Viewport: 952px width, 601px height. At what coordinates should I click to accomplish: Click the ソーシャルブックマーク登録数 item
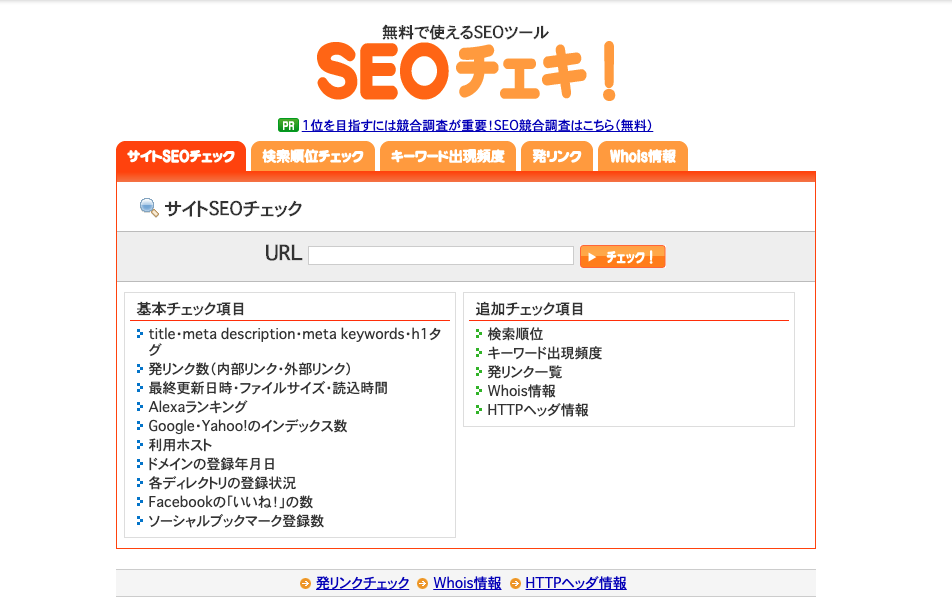236,521
